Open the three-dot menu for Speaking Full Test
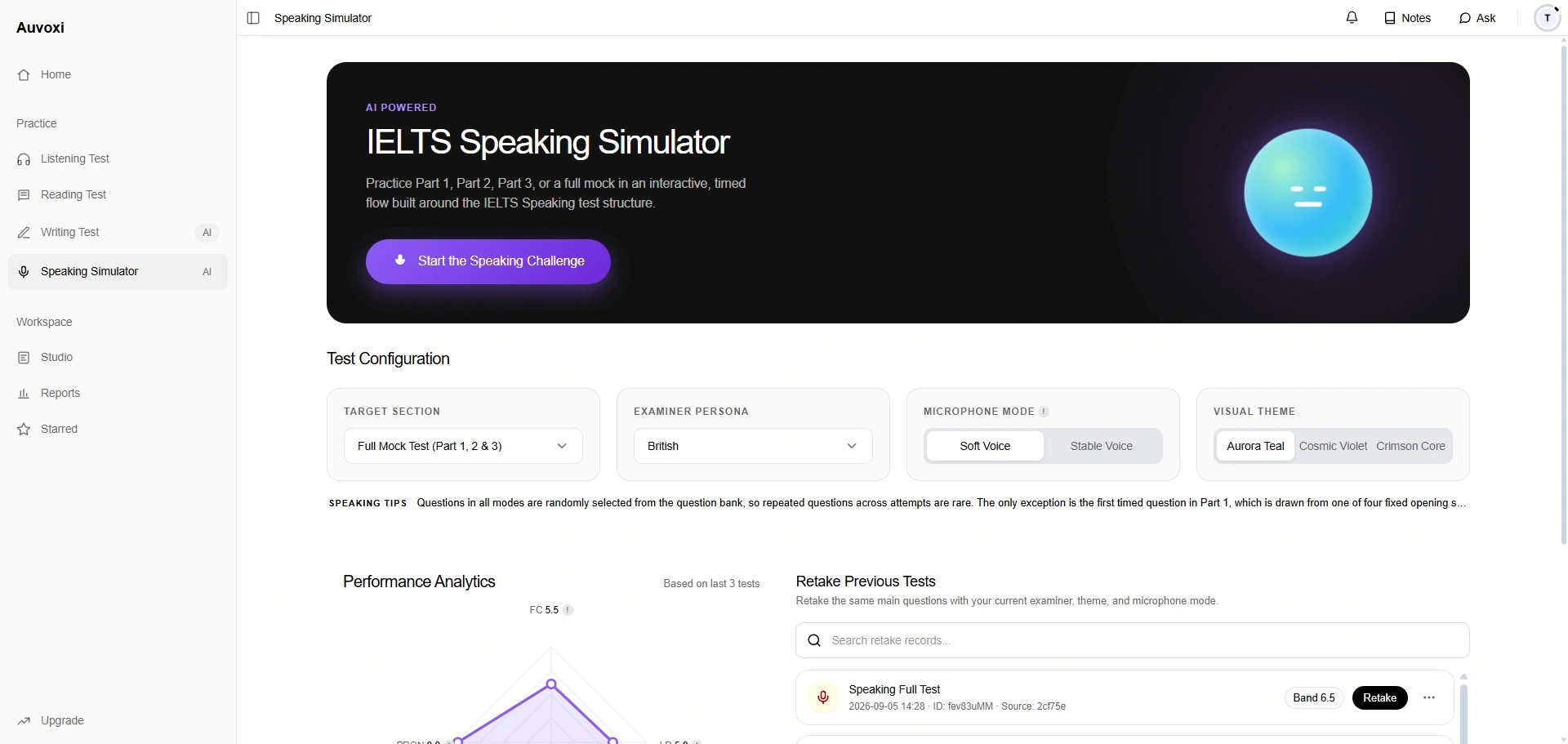The width and height of the screenshot is (1568, 744). (x=1429, y=698)
